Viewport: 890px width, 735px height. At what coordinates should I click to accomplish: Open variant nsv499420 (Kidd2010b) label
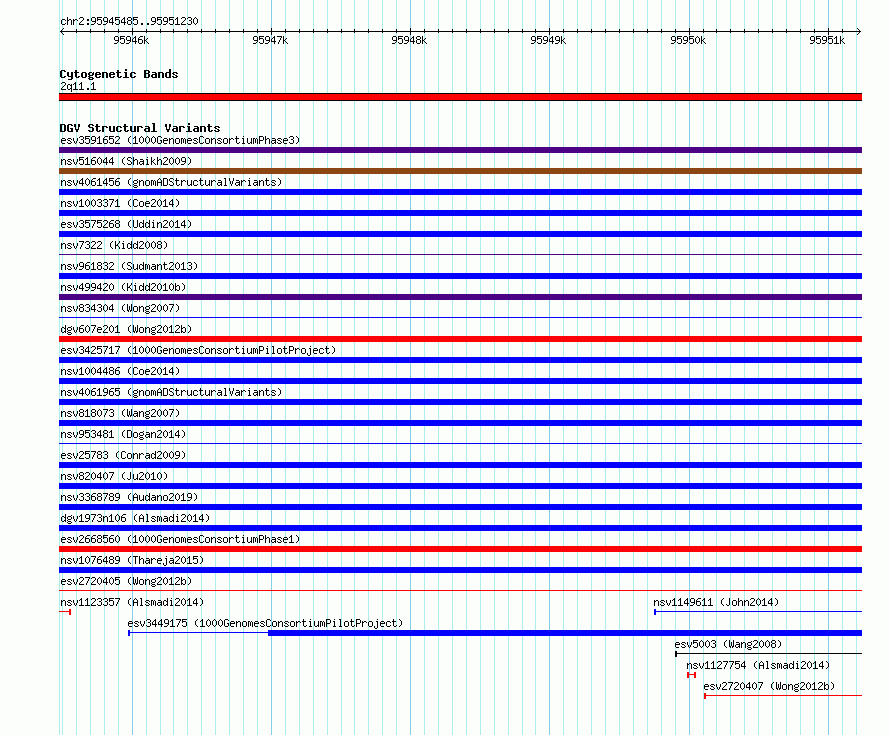[x=123, y=287]
